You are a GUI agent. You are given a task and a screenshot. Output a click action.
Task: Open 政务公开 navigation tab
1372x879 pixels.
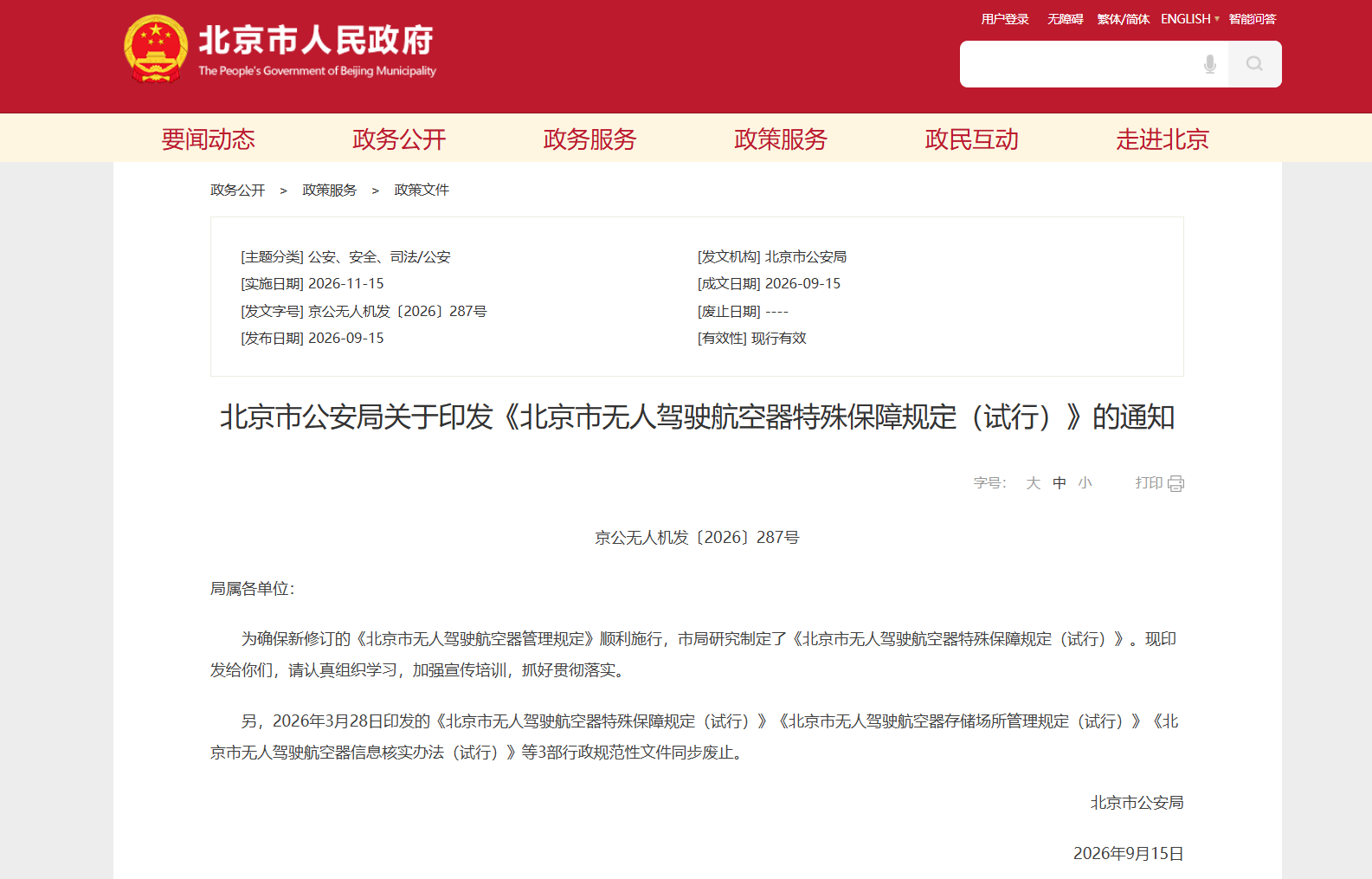399,139
